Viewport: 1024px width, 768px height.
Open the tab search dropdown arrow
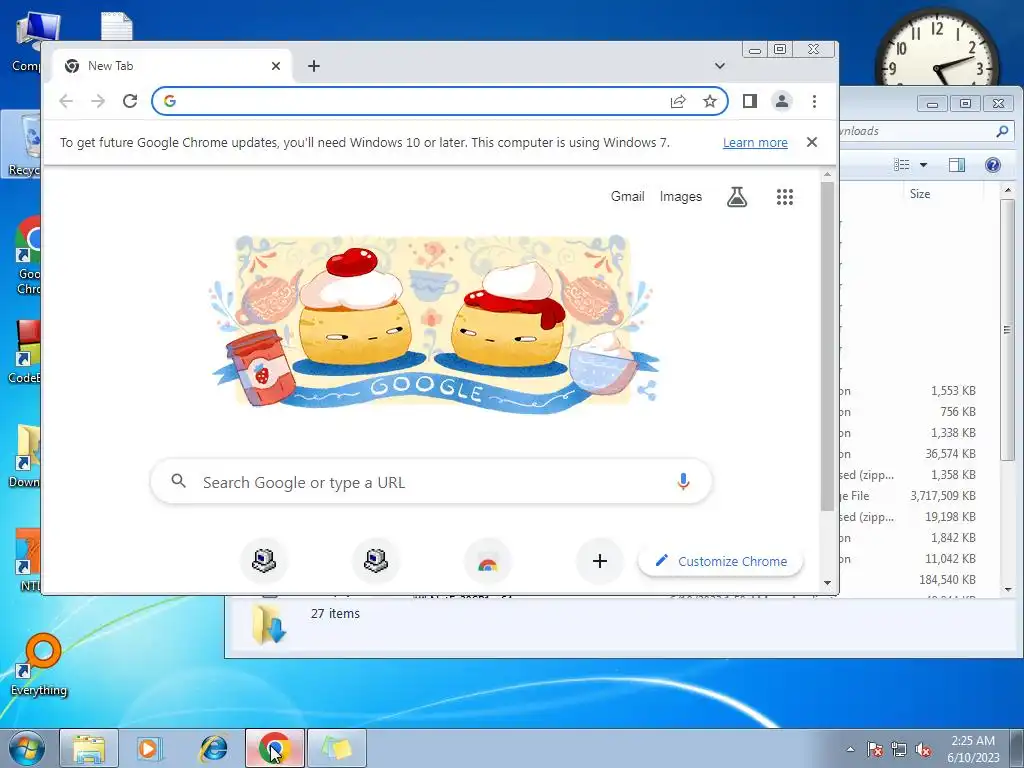tap(720, 66)
